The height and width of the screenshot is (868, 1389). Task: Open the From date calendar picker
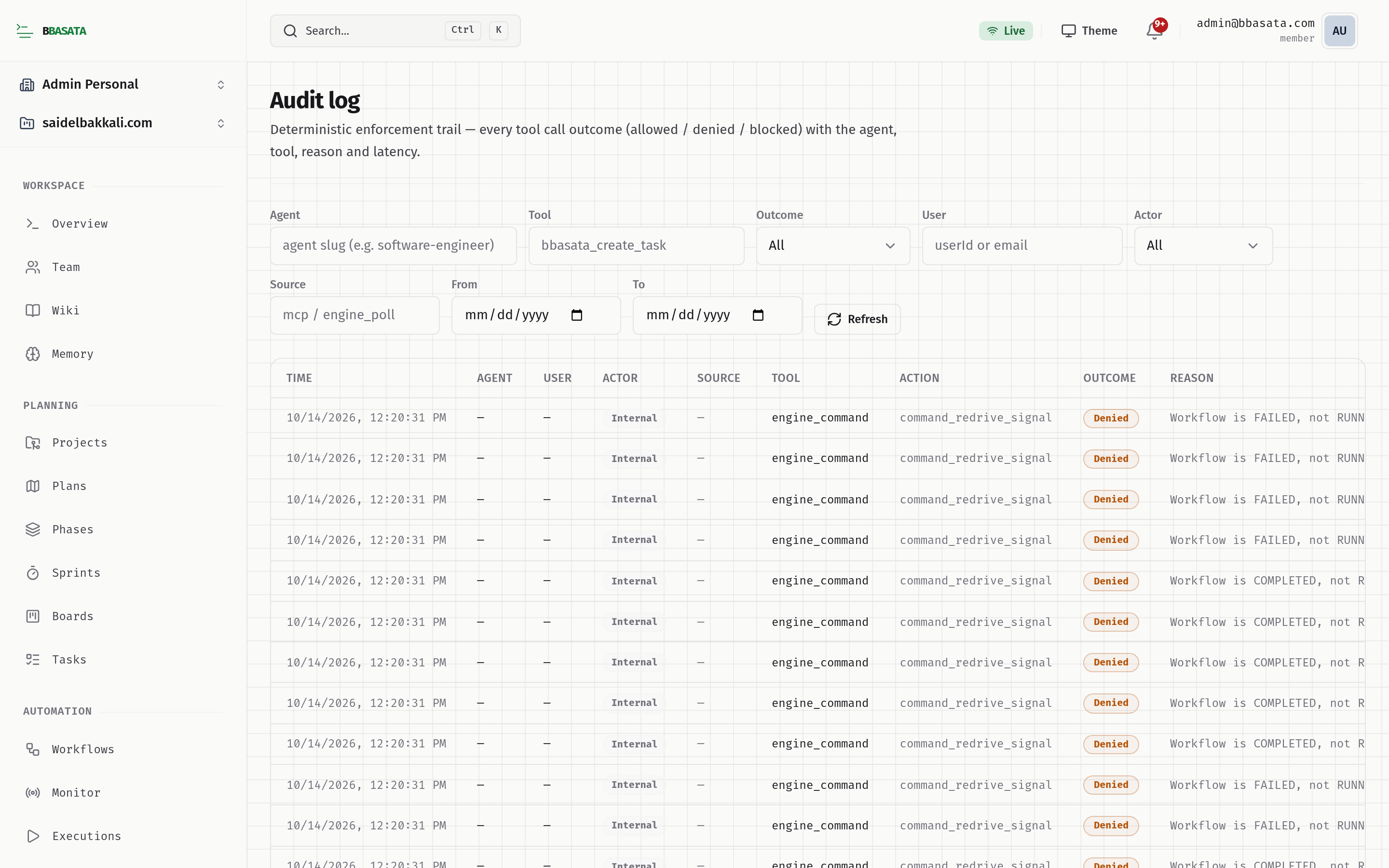577,315
